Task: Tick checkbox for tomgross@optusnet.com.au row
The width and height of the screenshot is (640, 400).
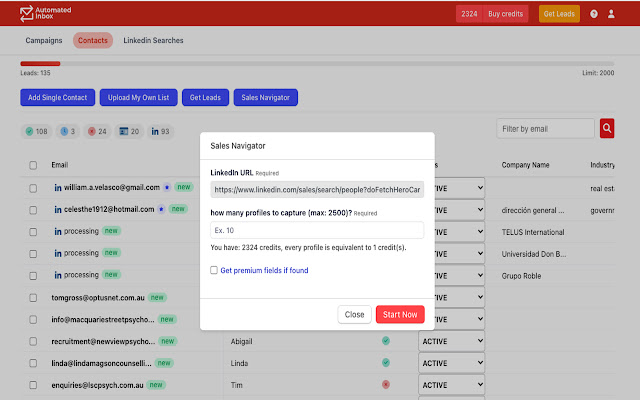Action: tap(33, 298)
